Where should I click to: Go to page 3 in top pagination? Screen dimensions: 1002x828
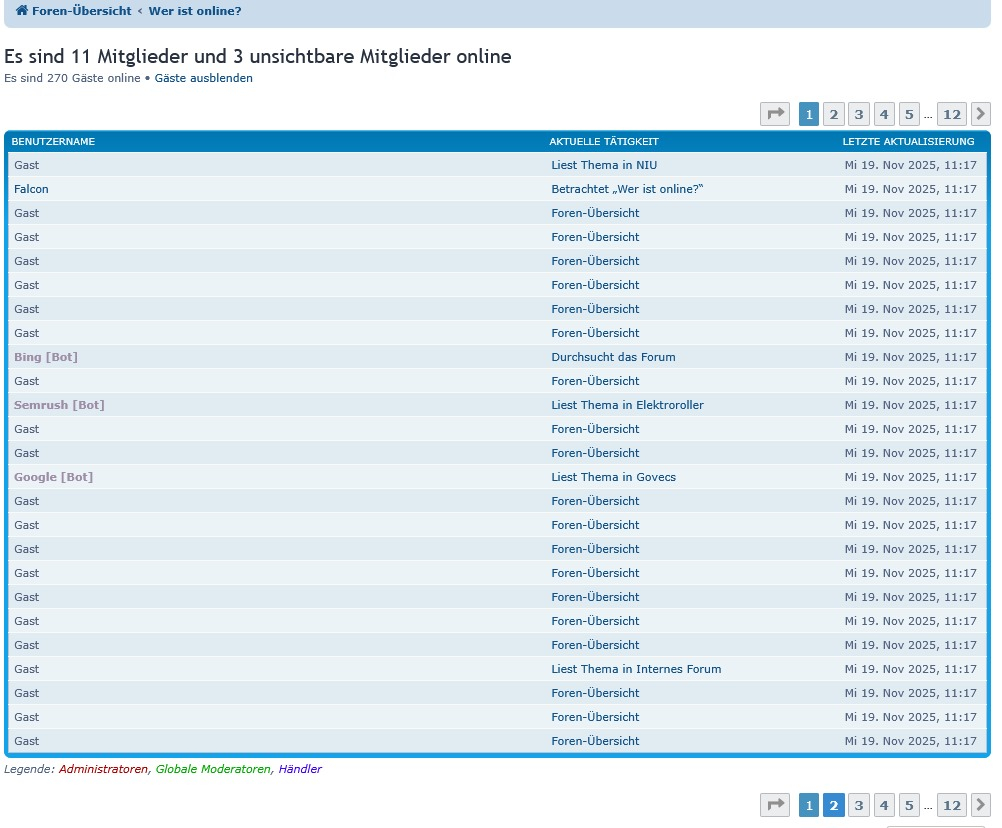click(x=858, y=114)
